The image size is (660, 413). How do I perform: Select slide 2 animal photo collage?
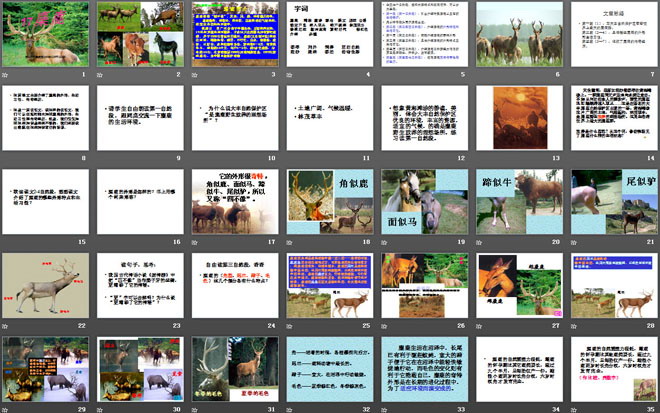click(140, 34)
